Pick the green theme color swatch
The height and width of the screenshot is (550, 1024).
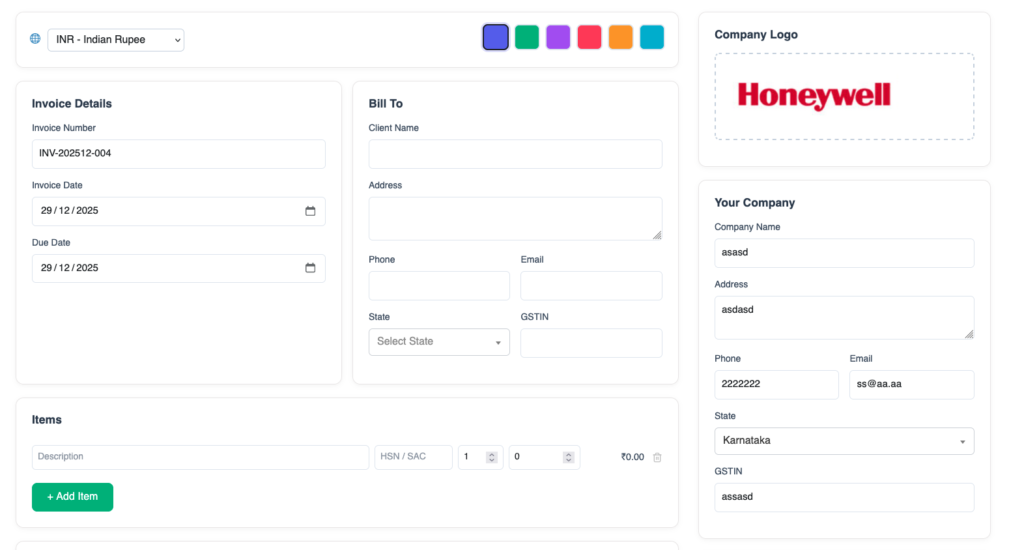pyautogui.click(x=527, y=37)
